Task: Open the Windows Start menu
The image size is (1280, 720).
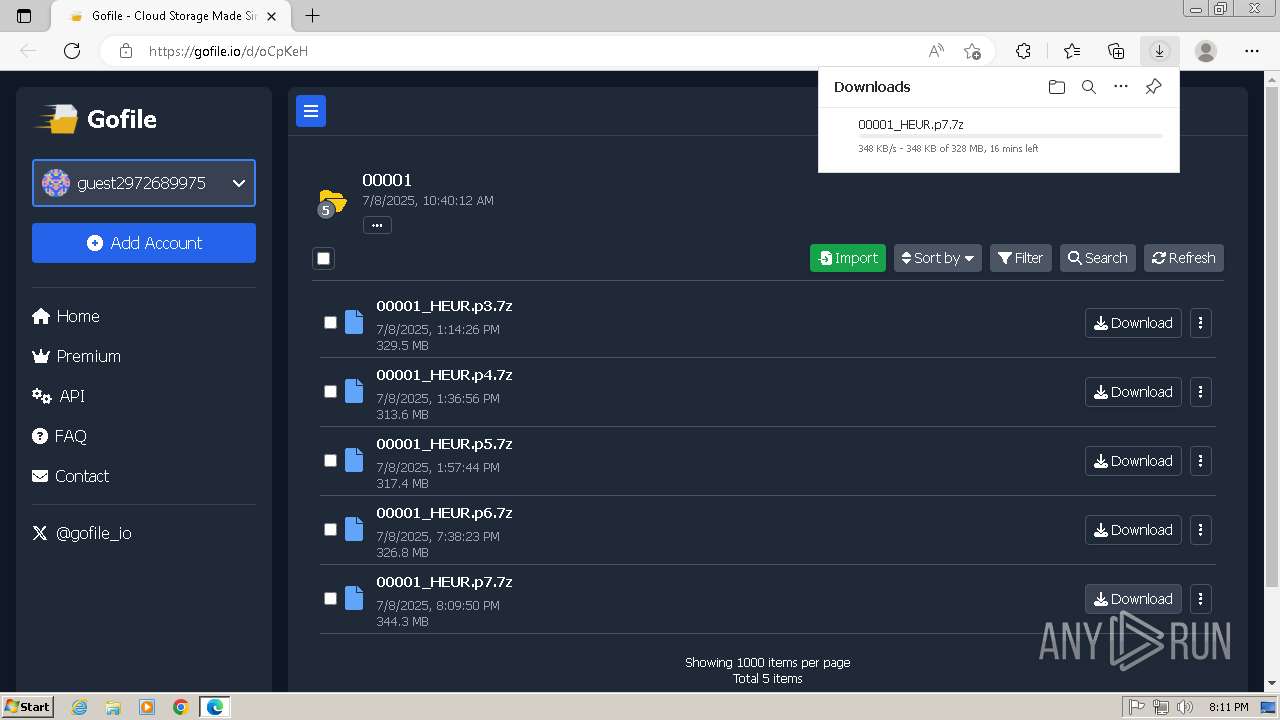Action: coord(27,707)
